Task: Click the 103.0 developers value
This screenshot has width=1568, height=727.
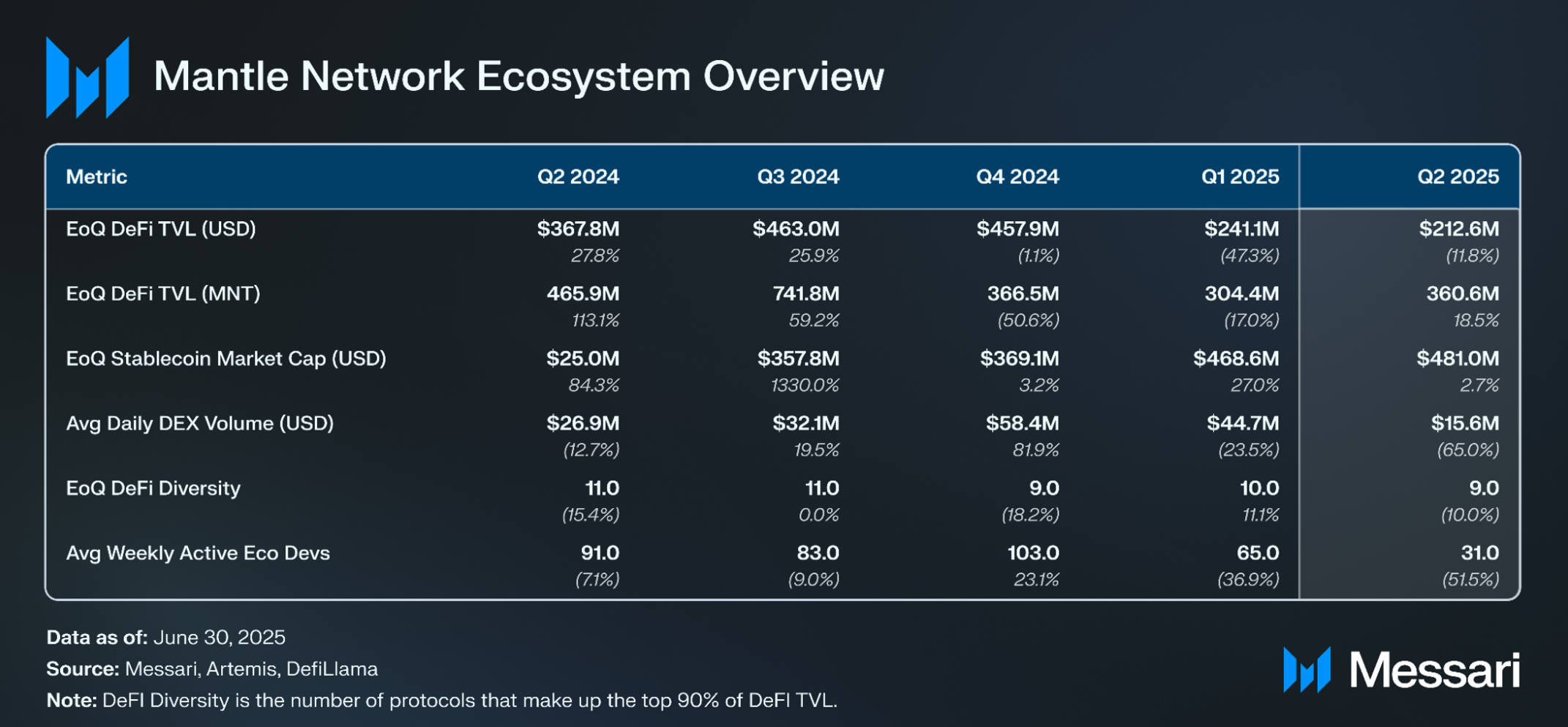Action: [x=1034, y=553]
